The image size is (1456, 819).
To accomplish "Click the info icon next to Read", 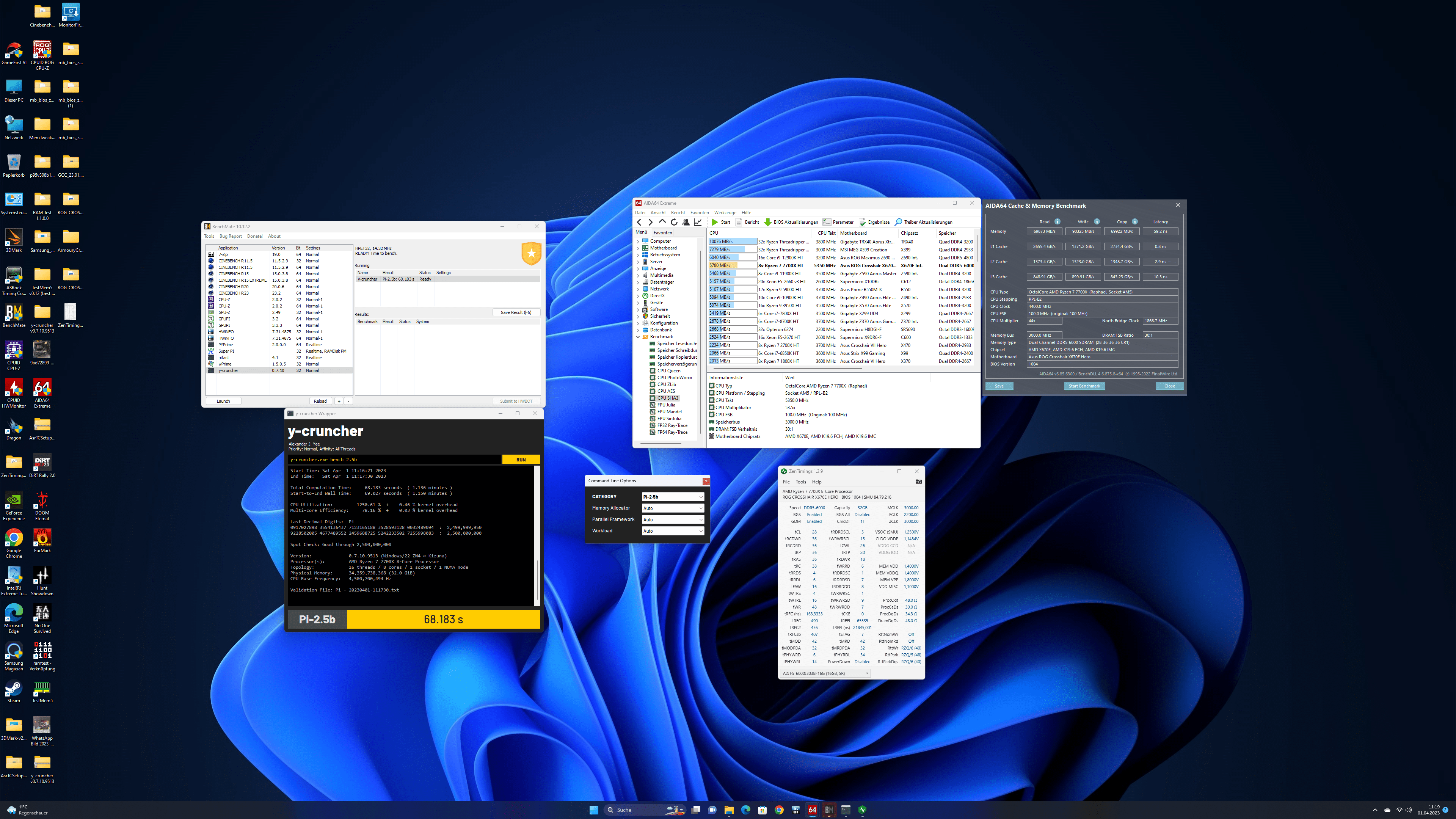I will coord(1057,221).
